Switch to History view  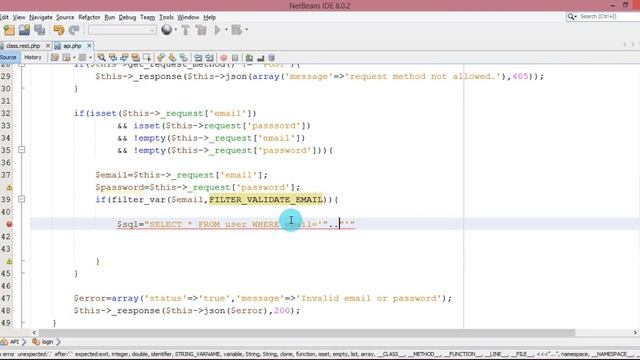click(33, 58)
